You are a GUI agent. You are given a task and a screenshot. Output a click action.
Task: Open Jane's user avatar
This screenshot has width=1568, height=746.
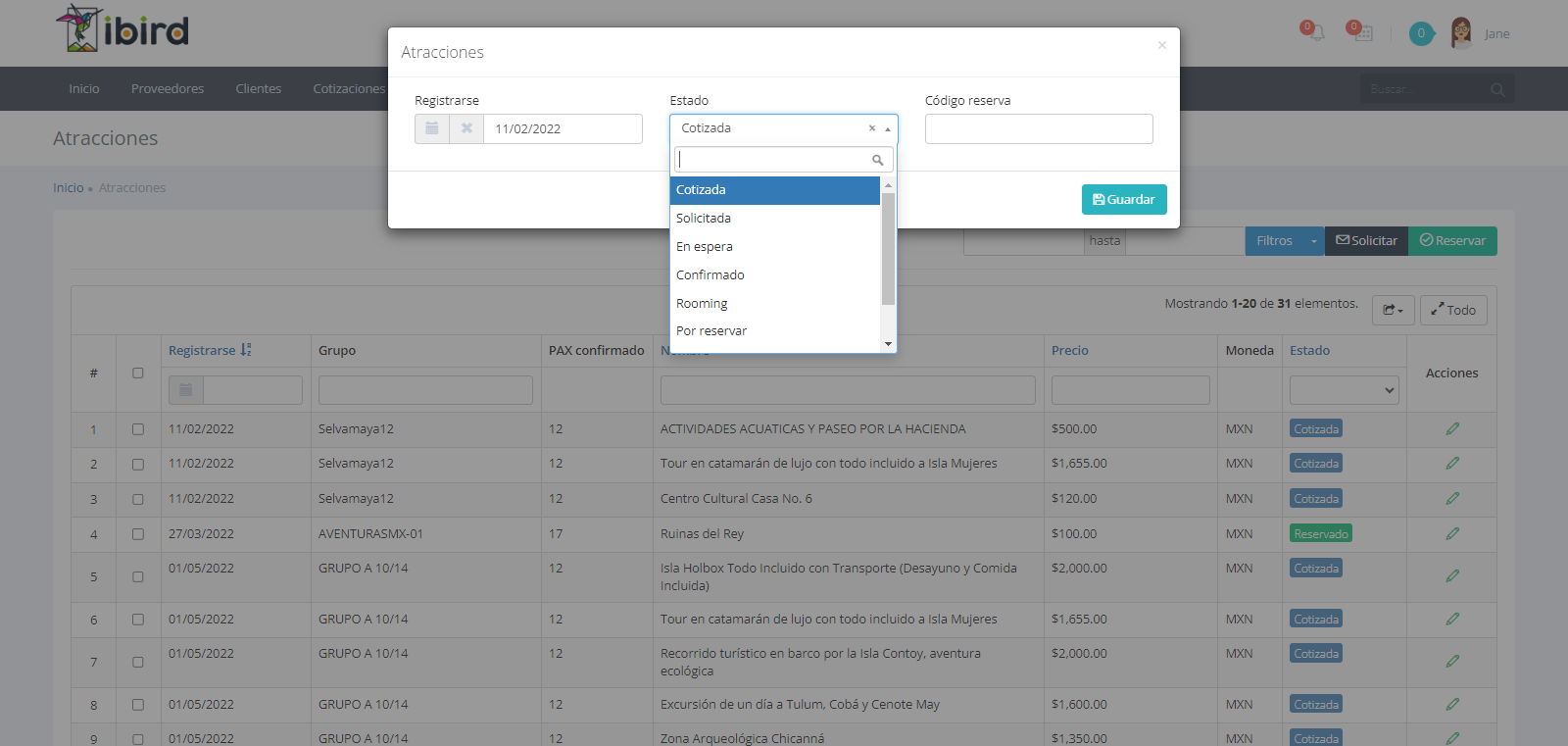(1461, 33)
